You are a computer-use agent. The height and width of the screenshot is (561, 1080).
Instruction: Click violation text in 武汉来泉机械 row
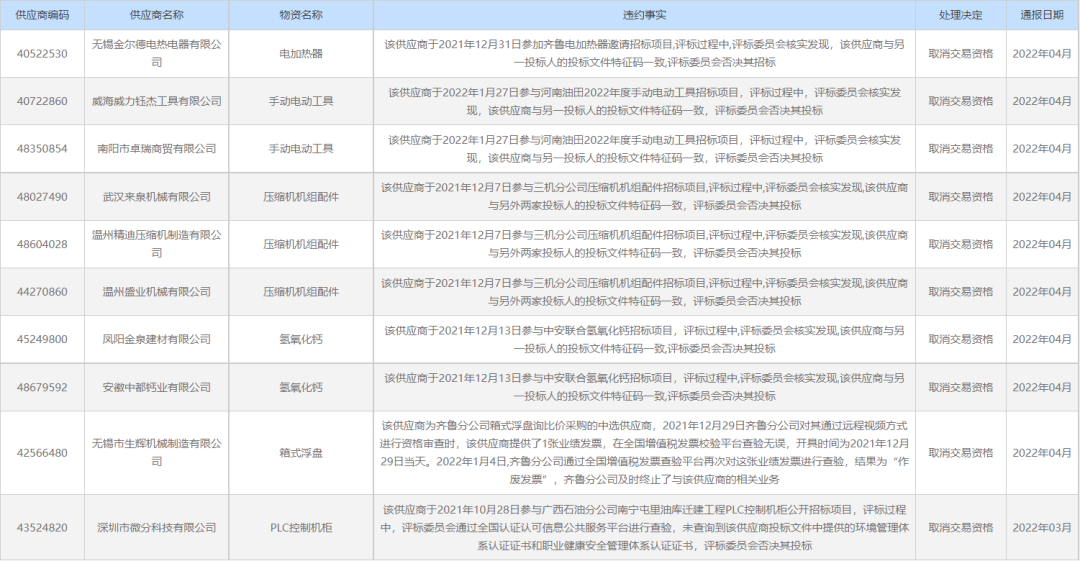[x=644, y=196]
